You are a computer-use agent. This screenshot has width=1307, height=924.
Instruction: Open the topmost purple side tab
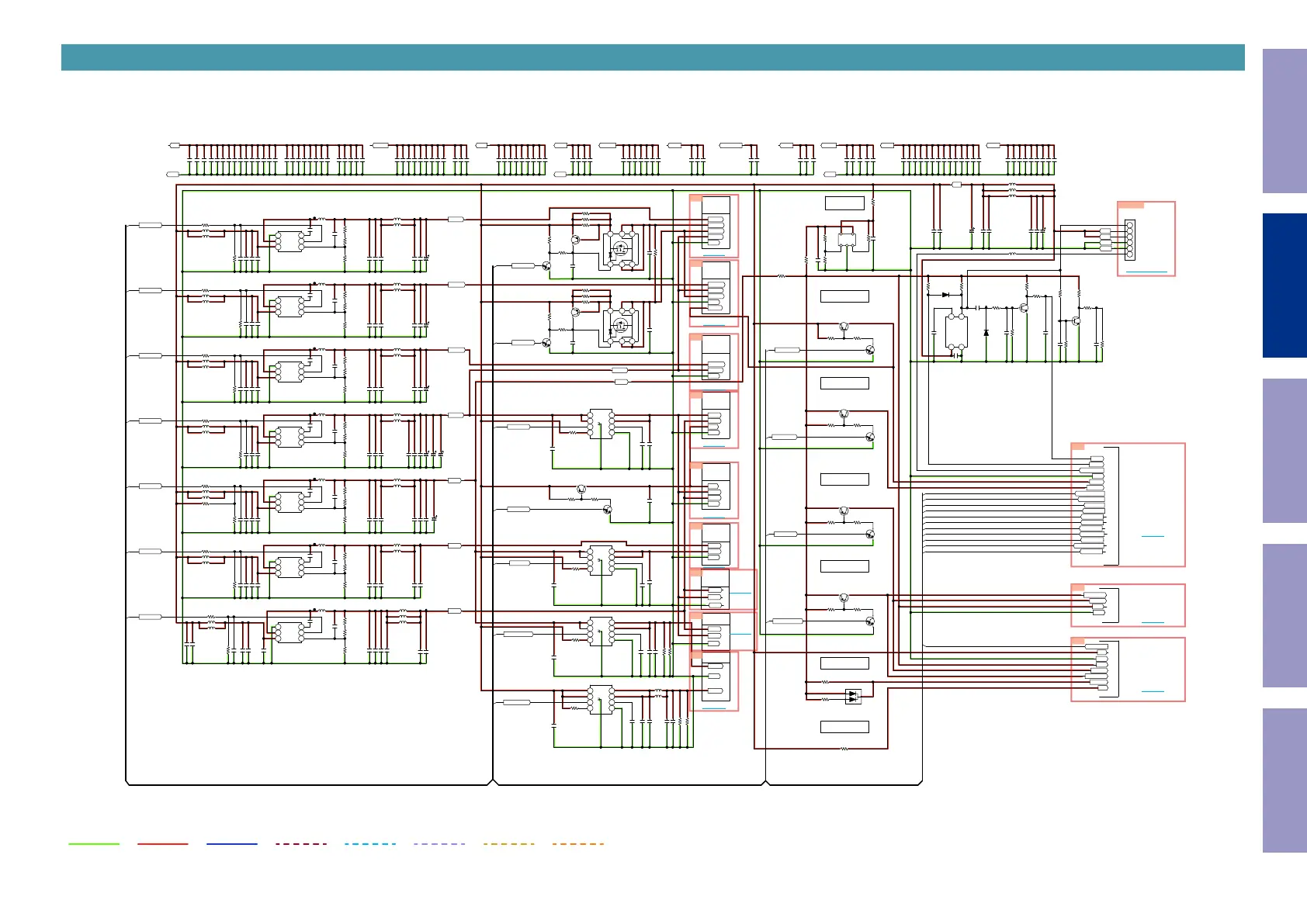coord(1284,121)
